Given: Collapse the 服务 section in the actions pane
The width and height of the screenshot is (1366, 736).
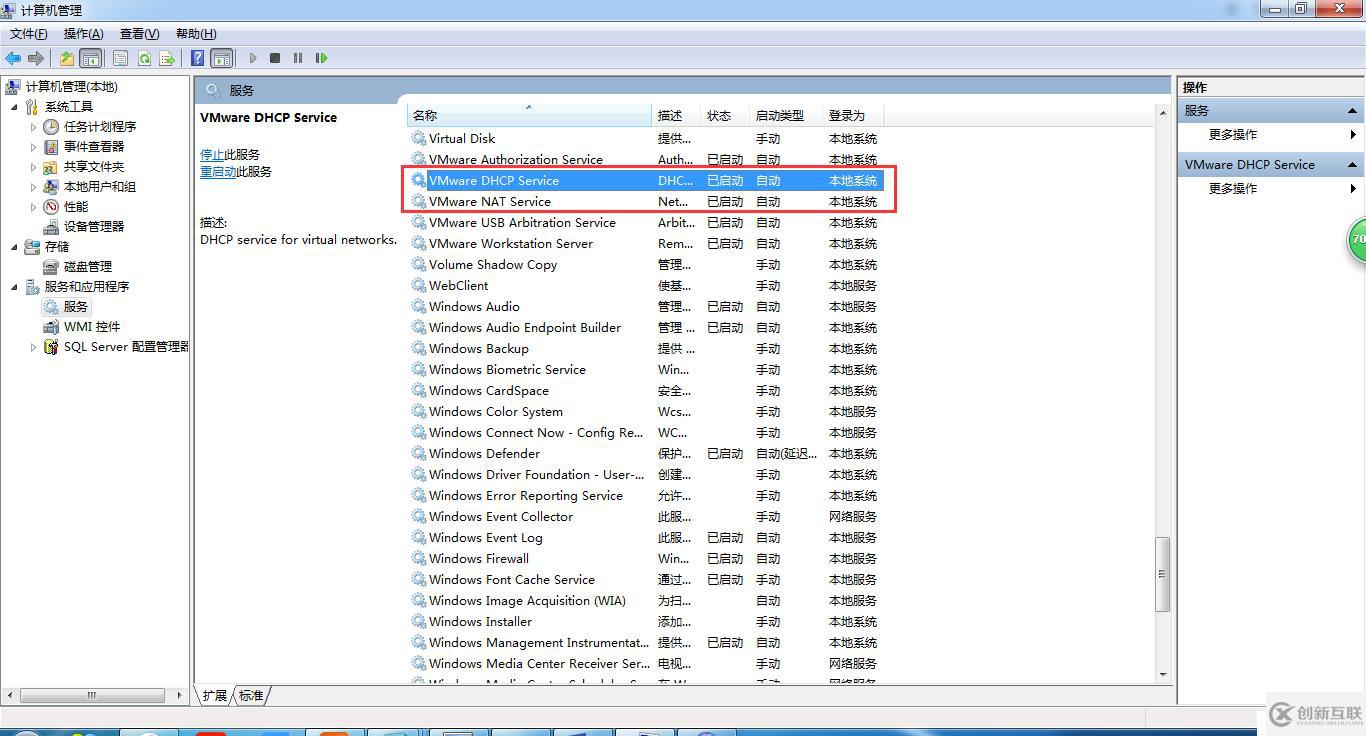Looking at the screenshot, I should click(1353, 111).
